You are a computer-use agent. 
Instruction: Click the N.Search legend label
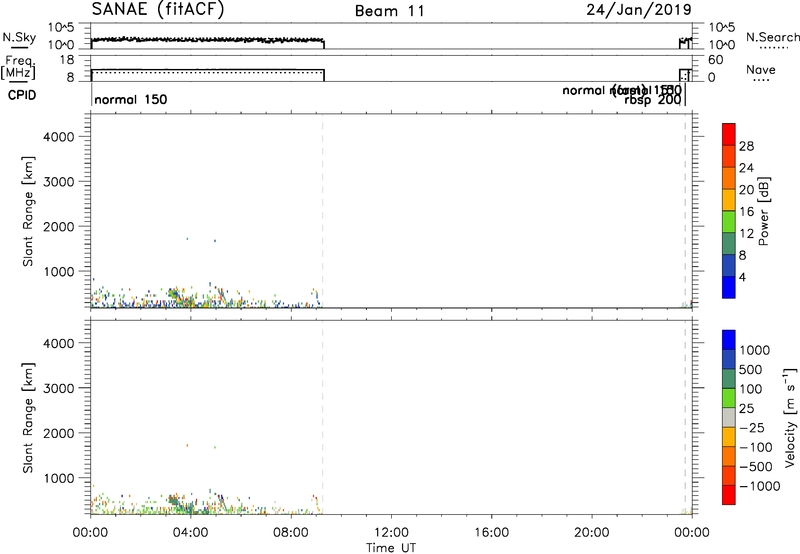click(773, 37)
